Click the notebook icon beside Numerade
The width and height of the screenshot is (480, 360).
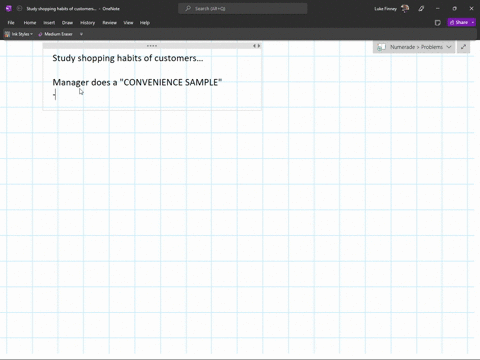tap(381, 47)
